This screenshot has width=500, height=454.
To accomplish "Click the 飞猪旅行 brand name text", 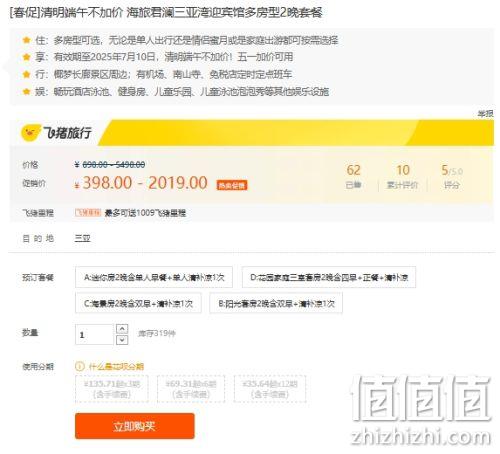I will coord(68,133).
